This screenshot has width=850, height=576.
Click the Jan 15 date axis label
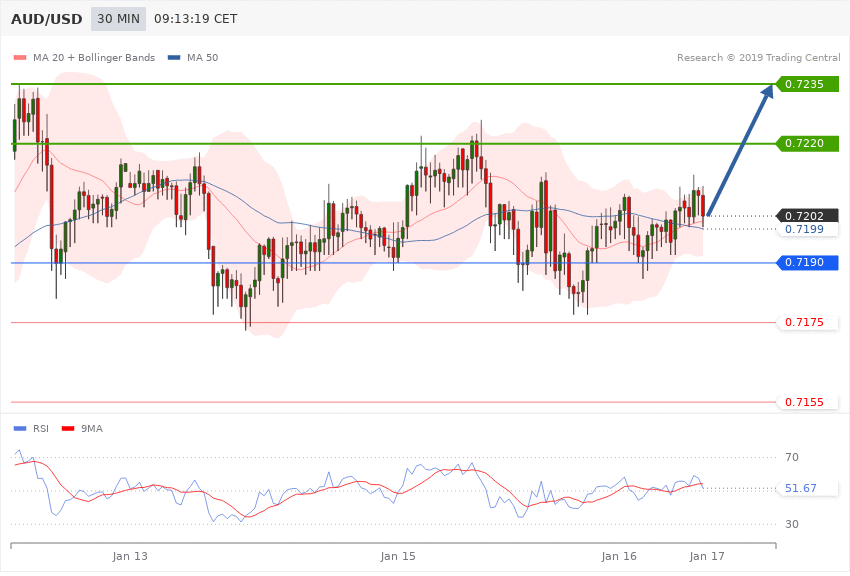click(x=398, y=556)
